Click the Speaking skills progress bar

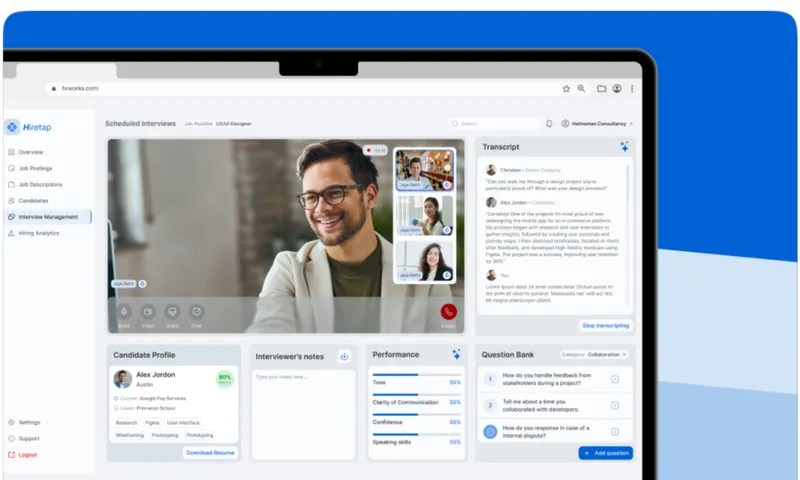pos(416,435)
